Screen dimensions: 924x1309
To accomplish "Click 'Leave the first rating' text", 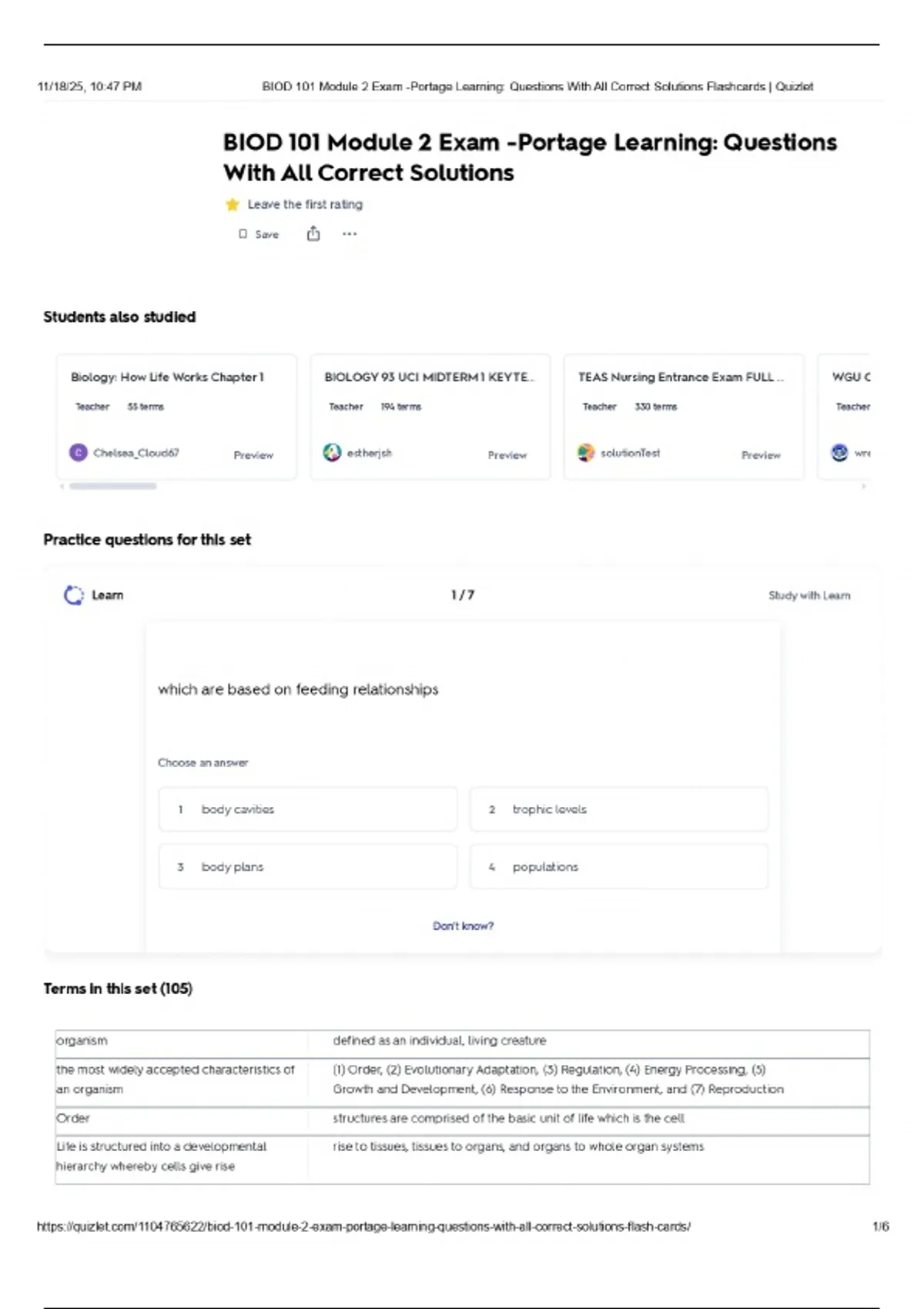I will (305, 205).
